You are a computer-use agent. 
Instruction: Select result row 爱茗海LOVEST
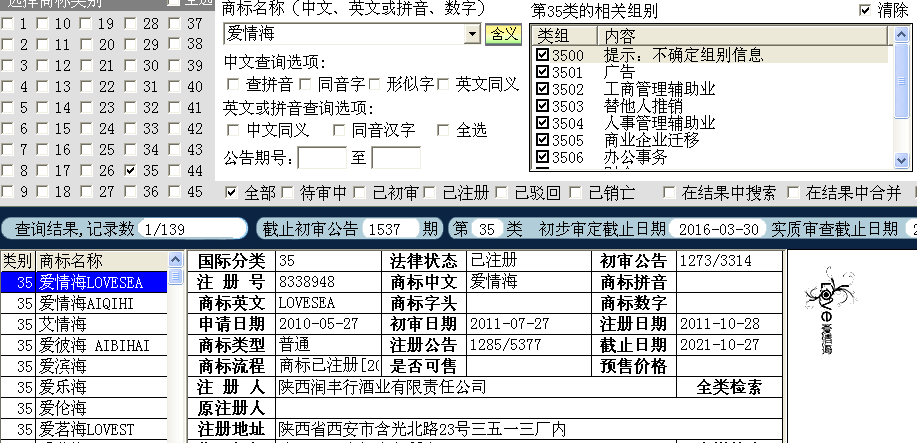84,430
